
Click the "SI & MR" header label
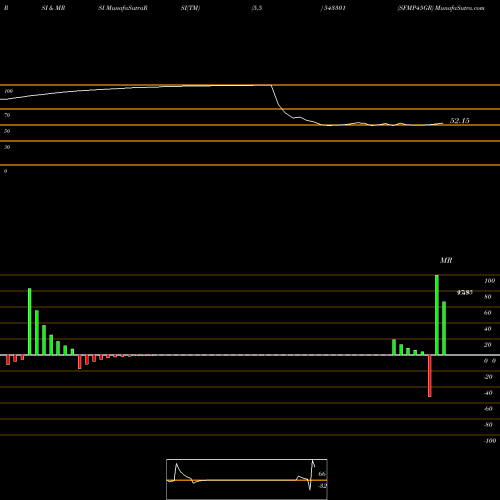click(x=53, y=8)
